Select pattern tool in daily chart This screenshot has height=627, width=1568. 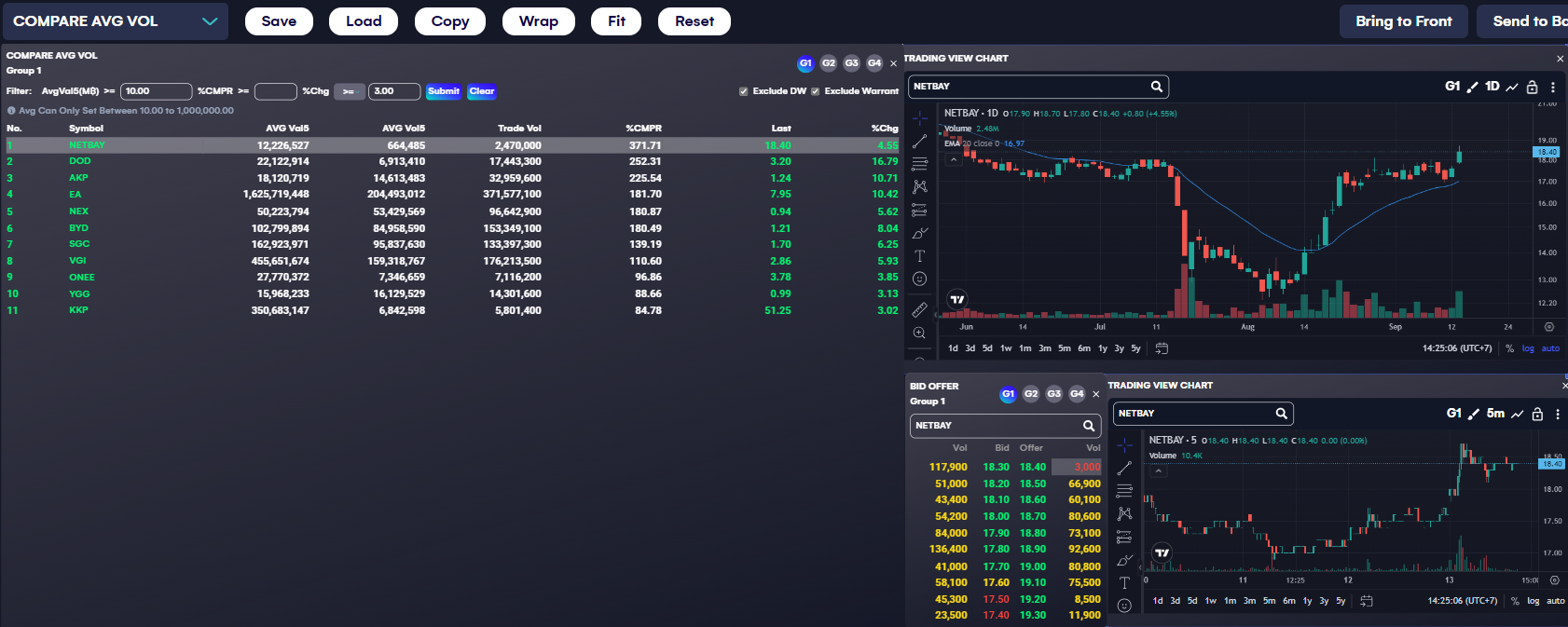[x=919, y=186]
